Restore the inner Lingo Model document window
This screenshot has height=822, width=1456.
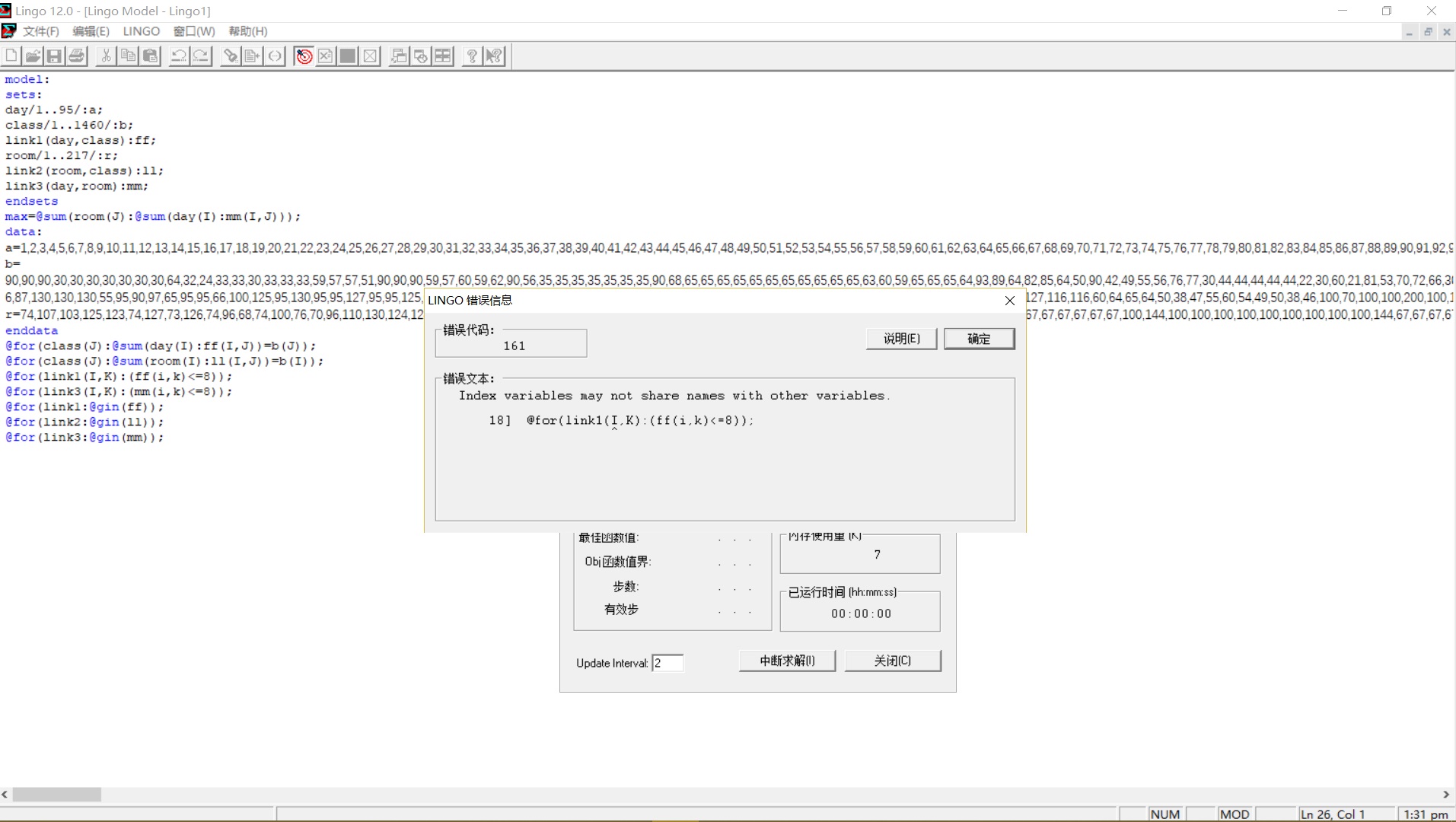click(x=1429, y=32)
